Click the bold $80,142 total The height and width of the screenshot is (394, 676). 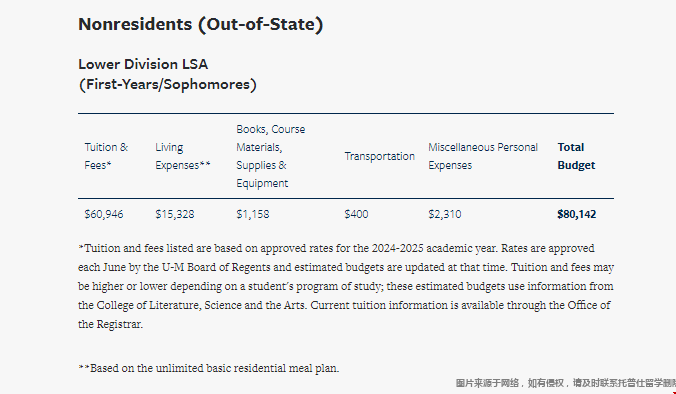(576, 214)
